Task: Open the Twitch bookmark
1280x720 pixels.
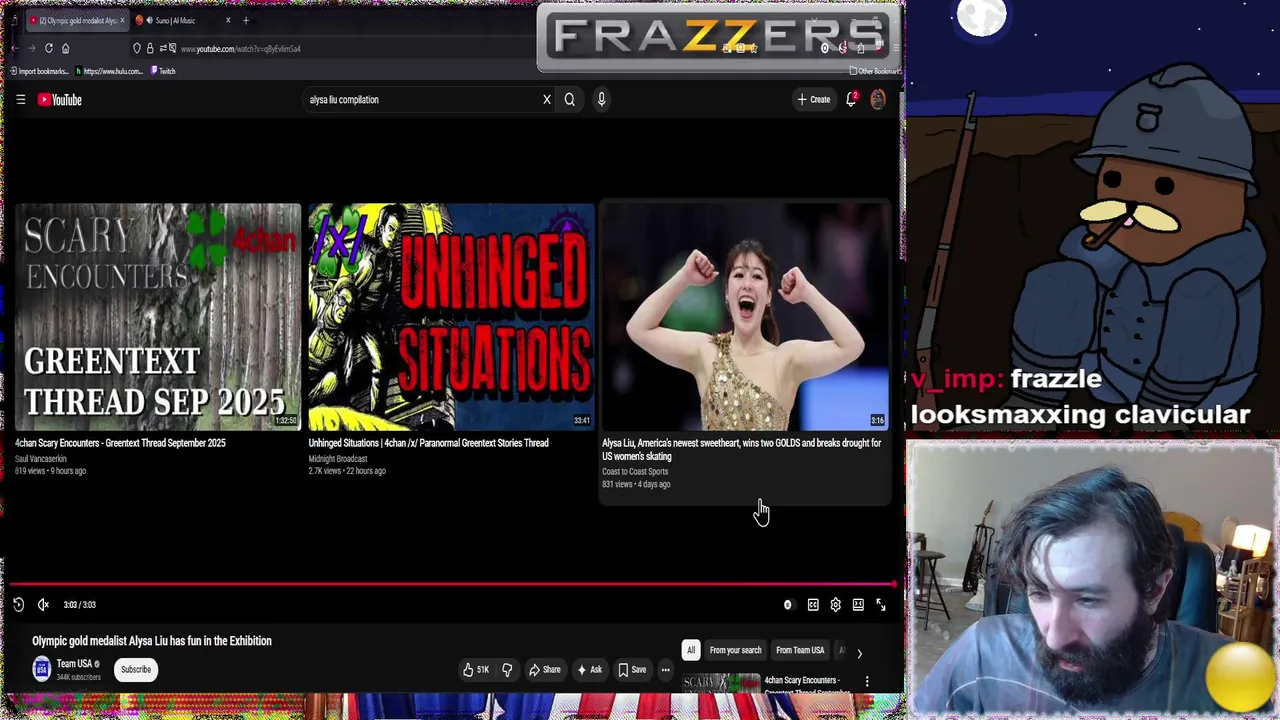Action: (163, 71)
